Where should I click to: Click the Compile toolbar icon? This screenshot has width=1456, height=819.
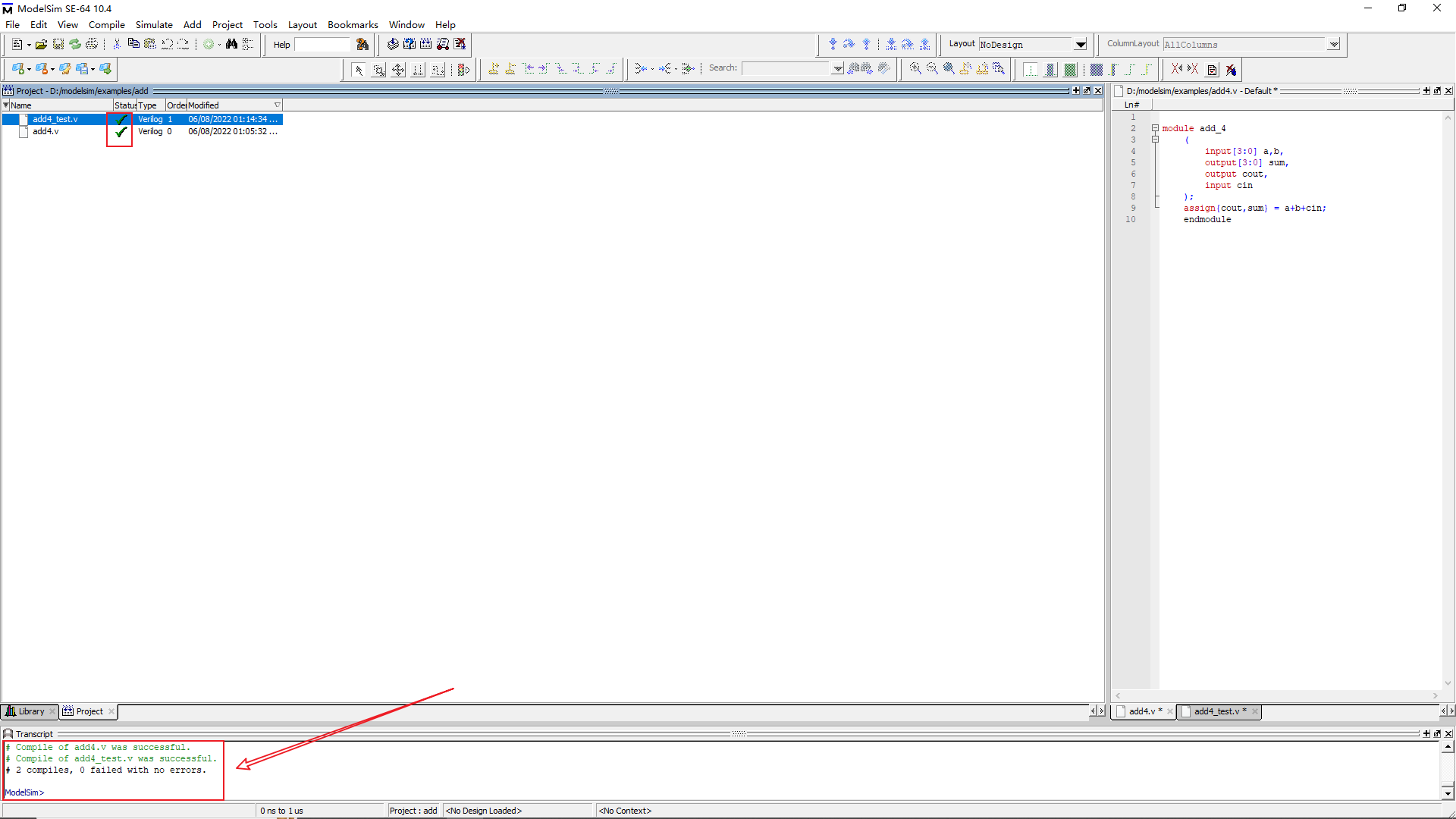point(393,44)
